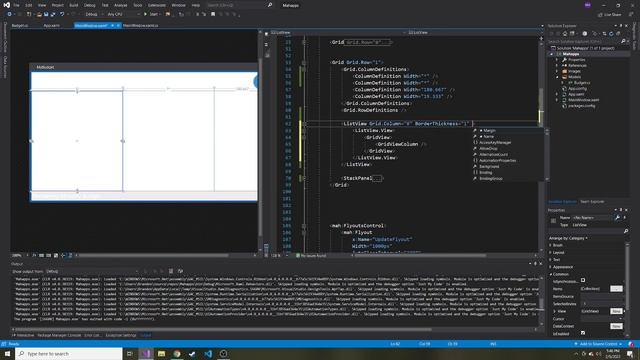Open the Any CPU platform dropdown
Screen dimensions: 640x360
(x=124, y=14)
